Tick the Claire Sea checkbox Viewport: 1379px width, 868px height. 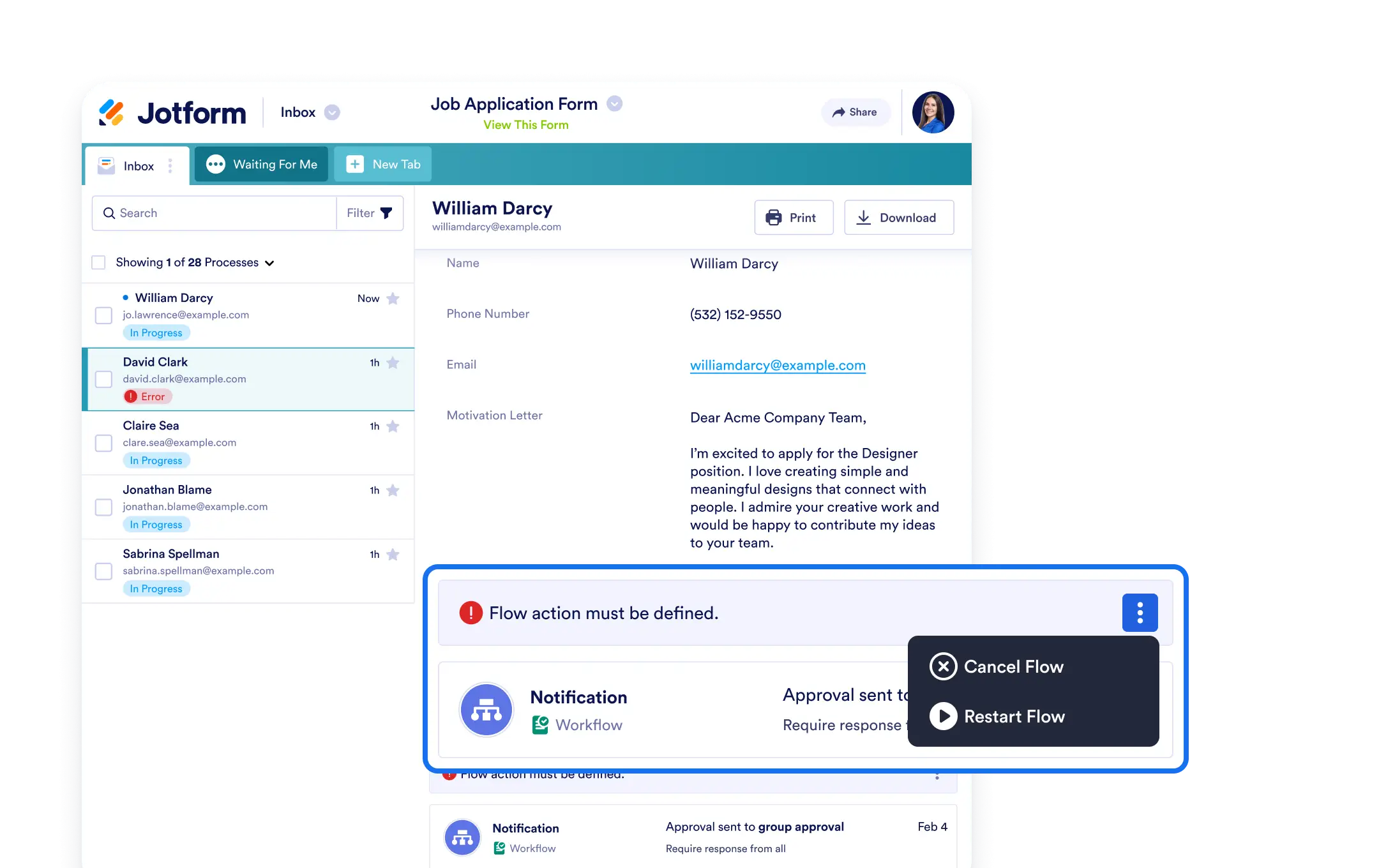click(103, 443)
